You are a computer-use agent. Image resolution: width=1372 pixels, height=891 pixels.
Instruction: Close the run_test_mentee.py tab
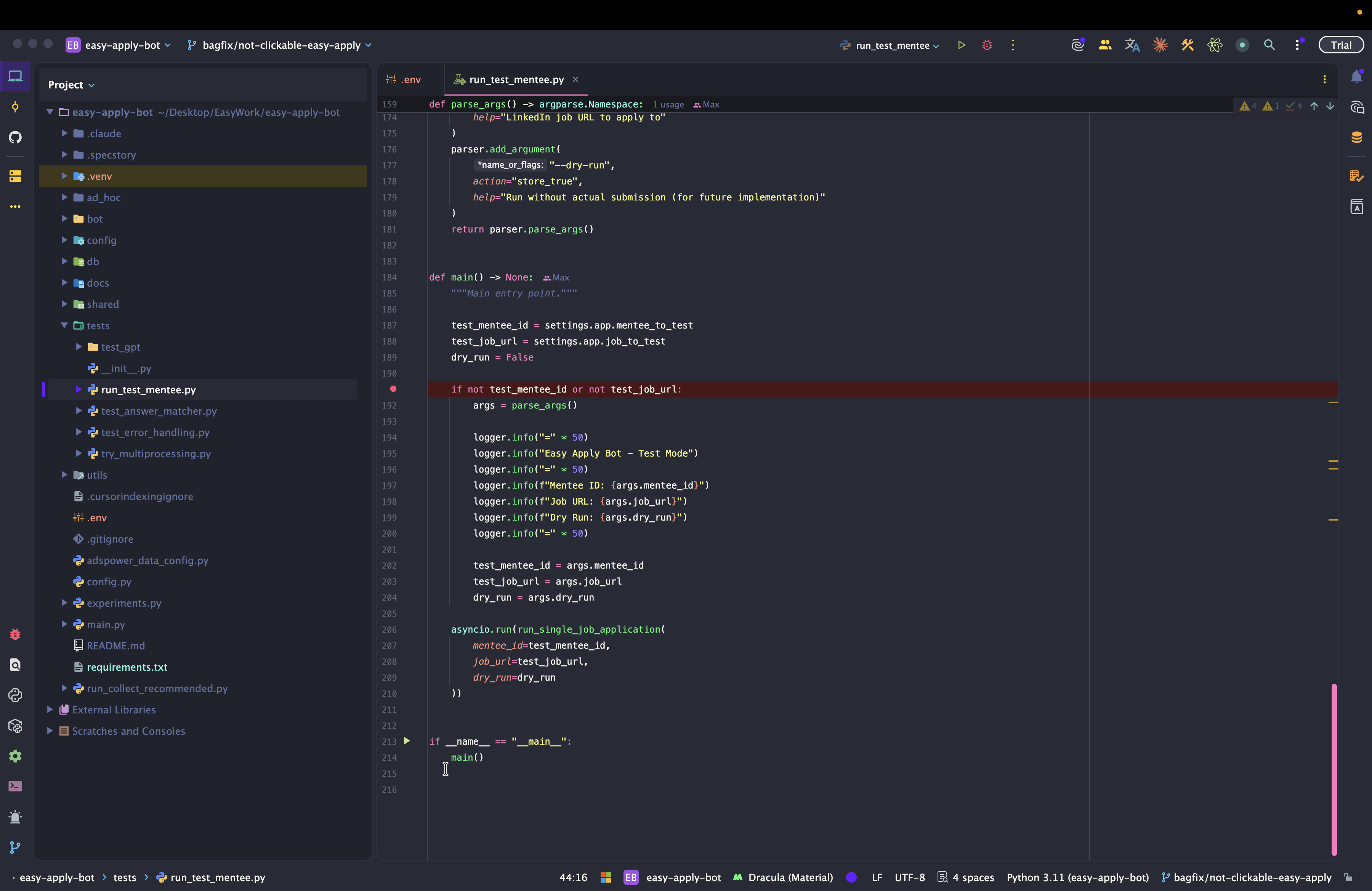click(575, 80)
